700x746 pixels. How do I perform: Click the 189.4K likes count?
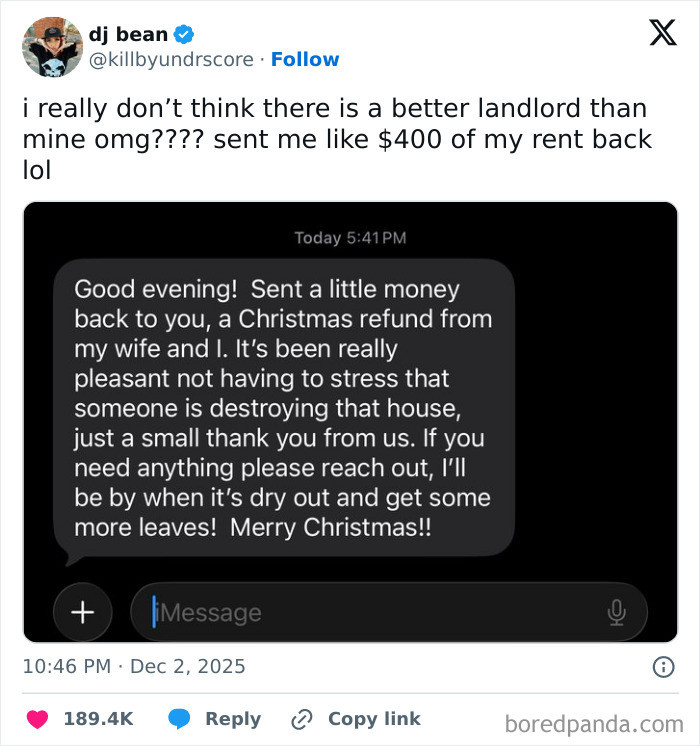[x=98, y=719]
